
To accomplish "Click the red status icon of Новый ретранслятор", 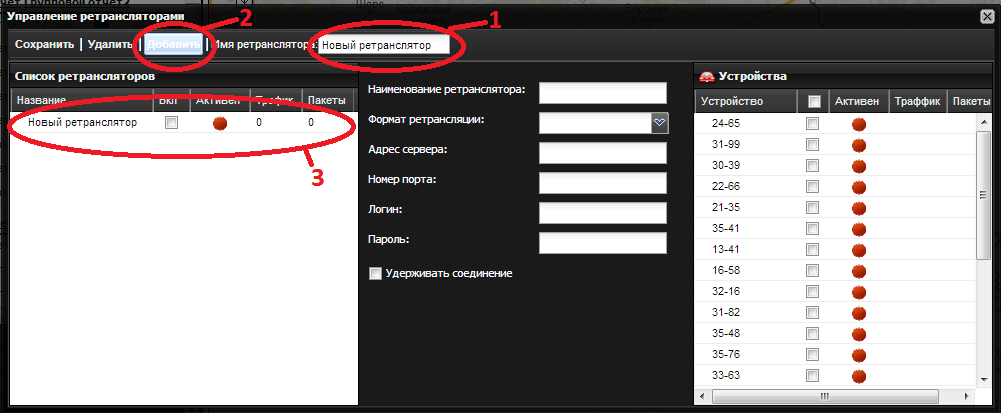I will (220, 123).
